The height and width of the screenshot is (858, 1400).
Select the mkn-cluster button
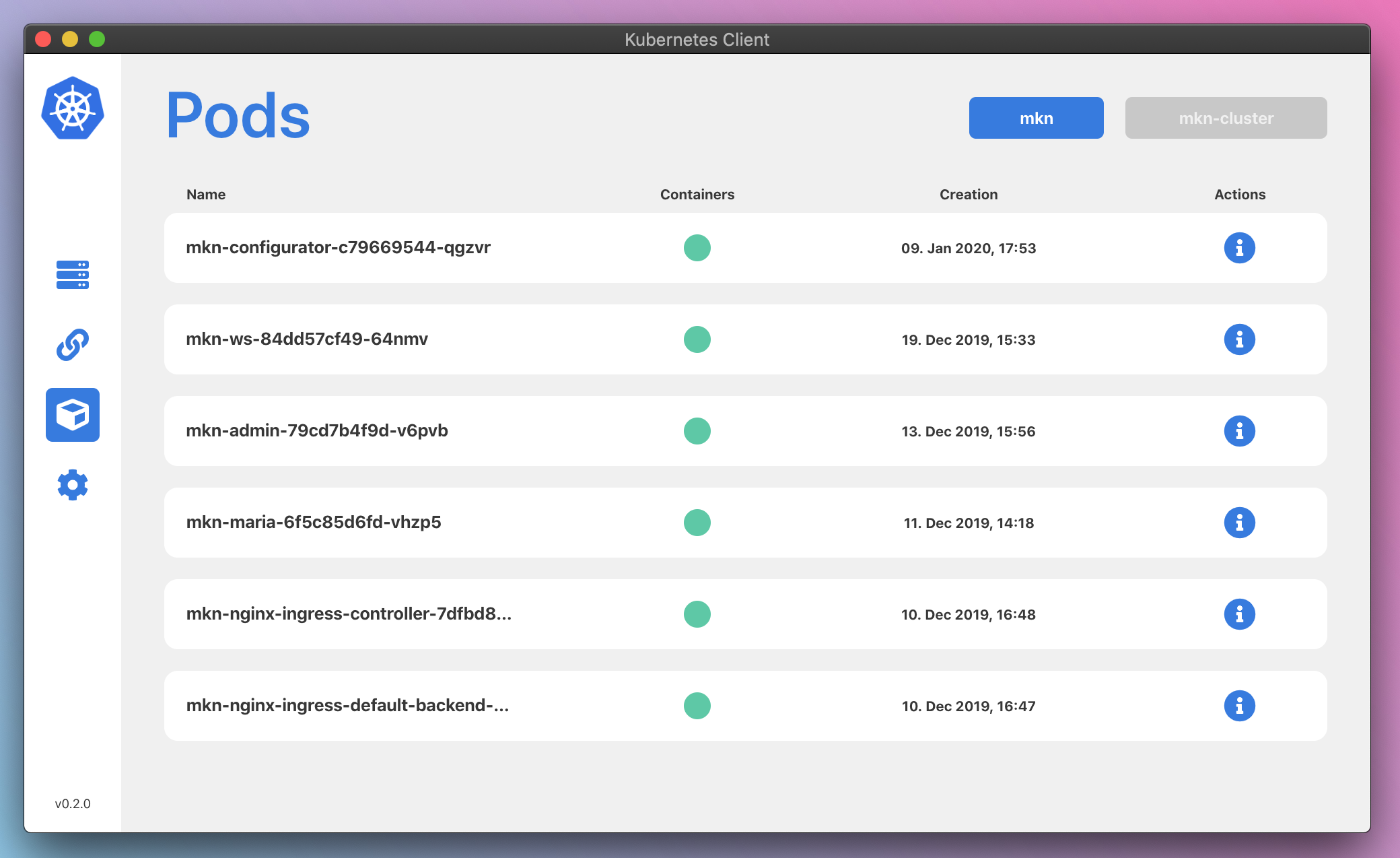tap(1226, 118)
